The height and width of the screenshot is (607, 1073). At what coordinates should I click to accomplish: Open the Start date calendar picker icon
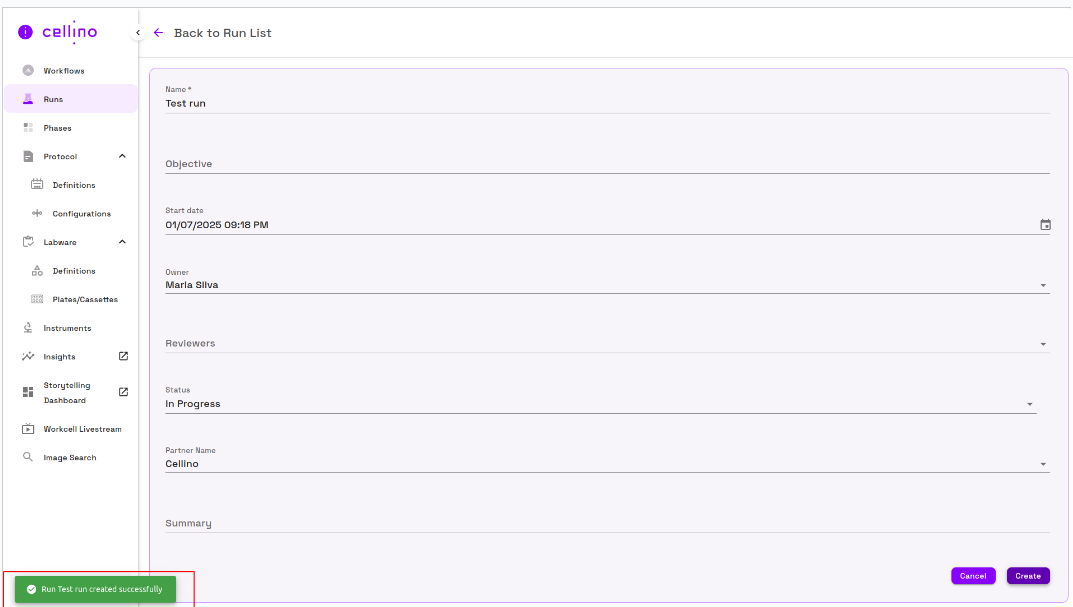coord(1045,225)
